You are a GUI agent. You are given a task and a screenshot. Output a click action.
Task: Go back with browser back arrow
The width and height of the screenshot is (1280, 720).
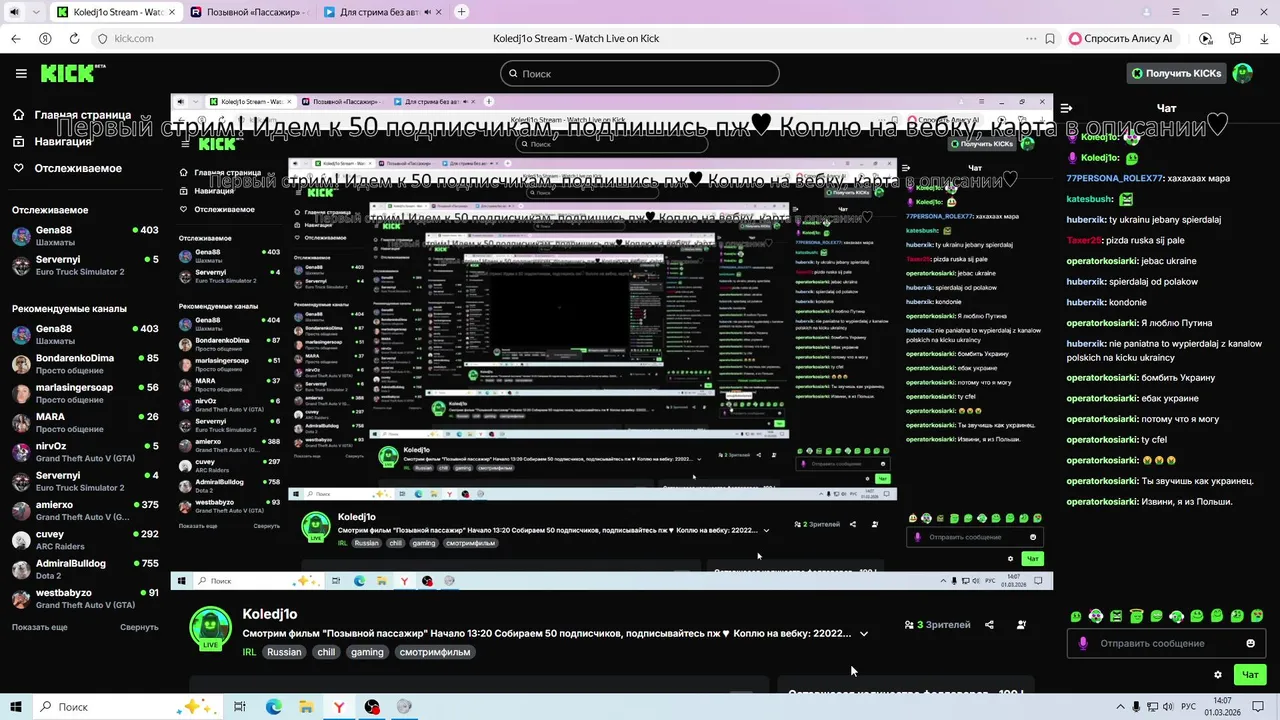coord(15,38)
